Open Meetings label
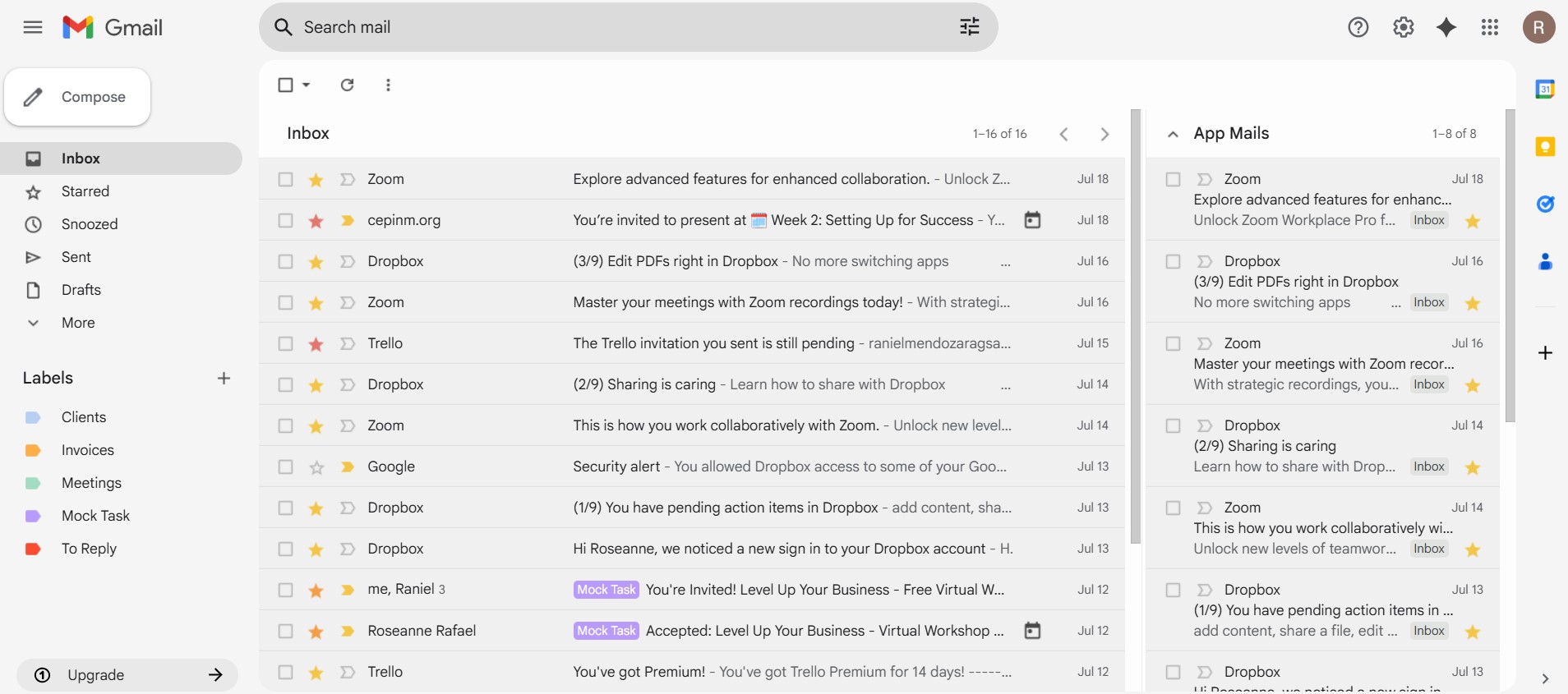The image size is (1568, 694). coord(91,483)
